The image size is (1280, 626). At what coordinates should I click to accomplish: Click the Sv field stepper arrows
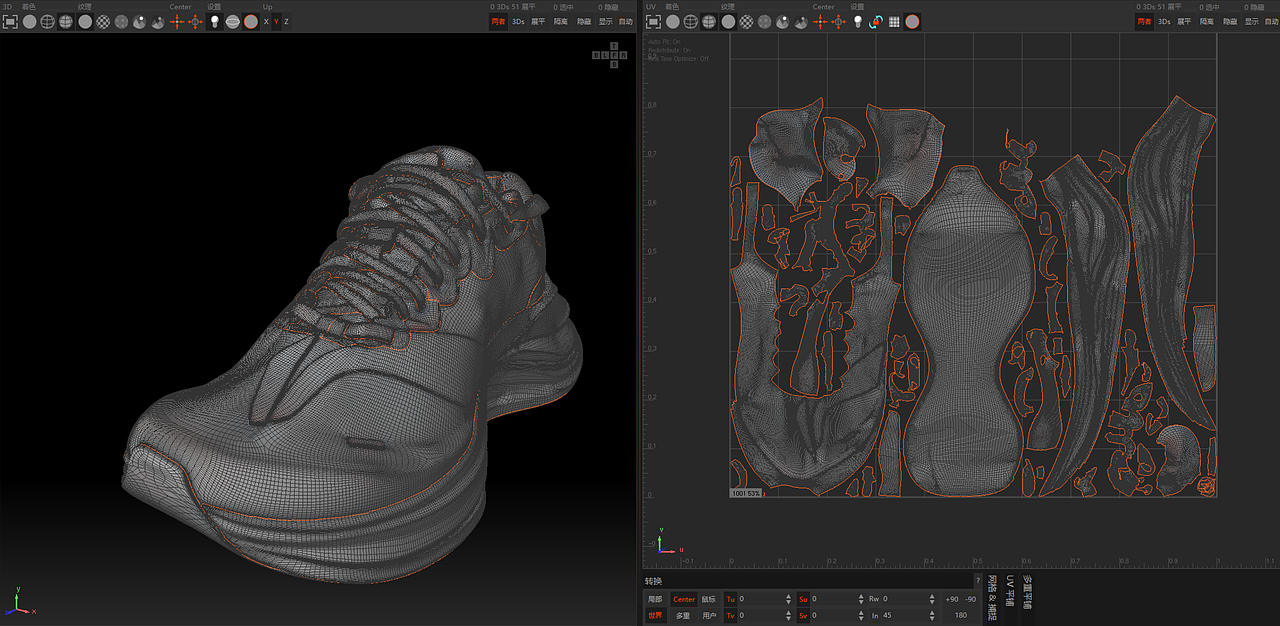[x=861, y=615]
